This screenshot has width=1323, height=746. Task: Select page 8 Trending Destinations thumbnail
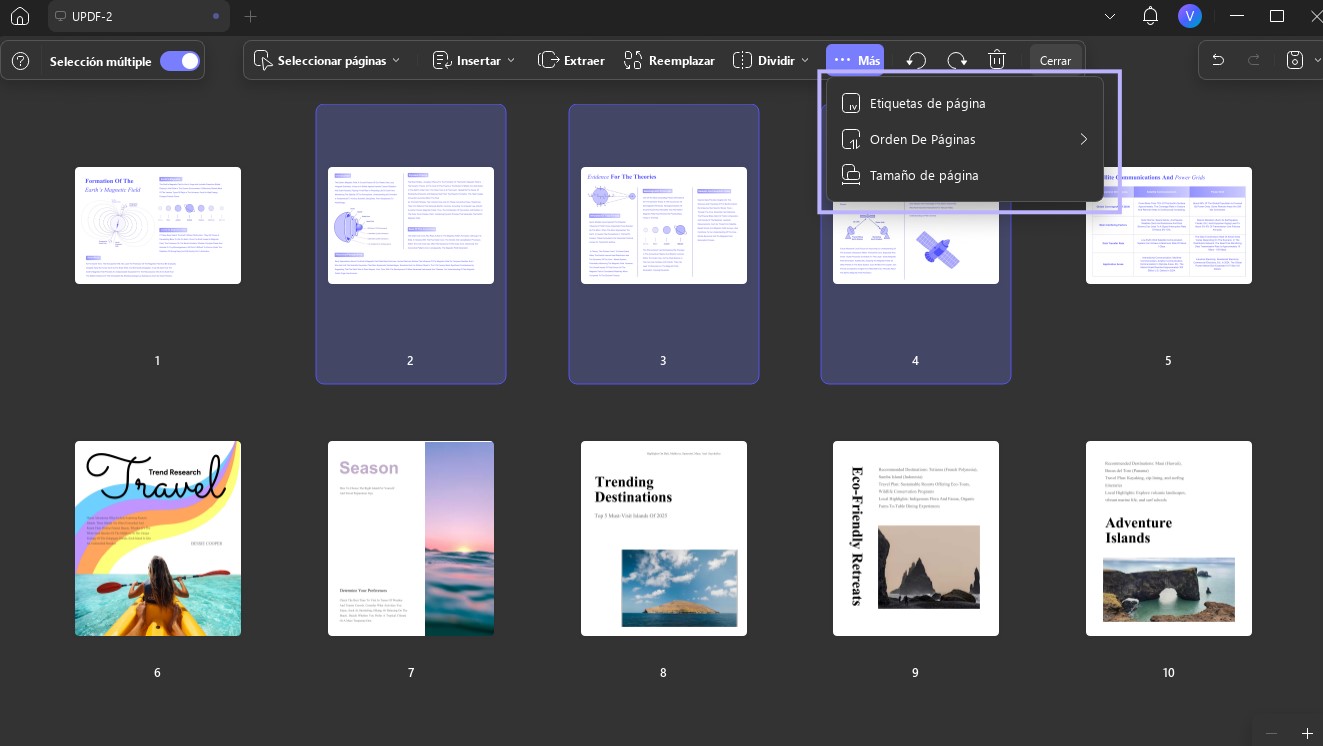(x=664, y=539)
